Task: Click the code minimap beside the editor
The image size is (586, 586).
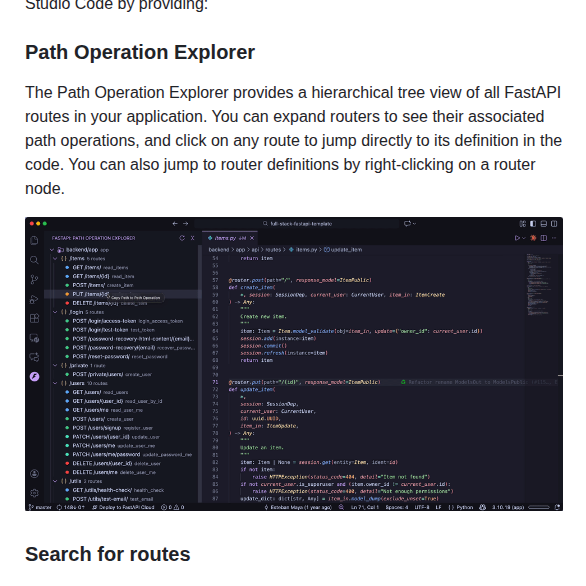Action: 539,284
